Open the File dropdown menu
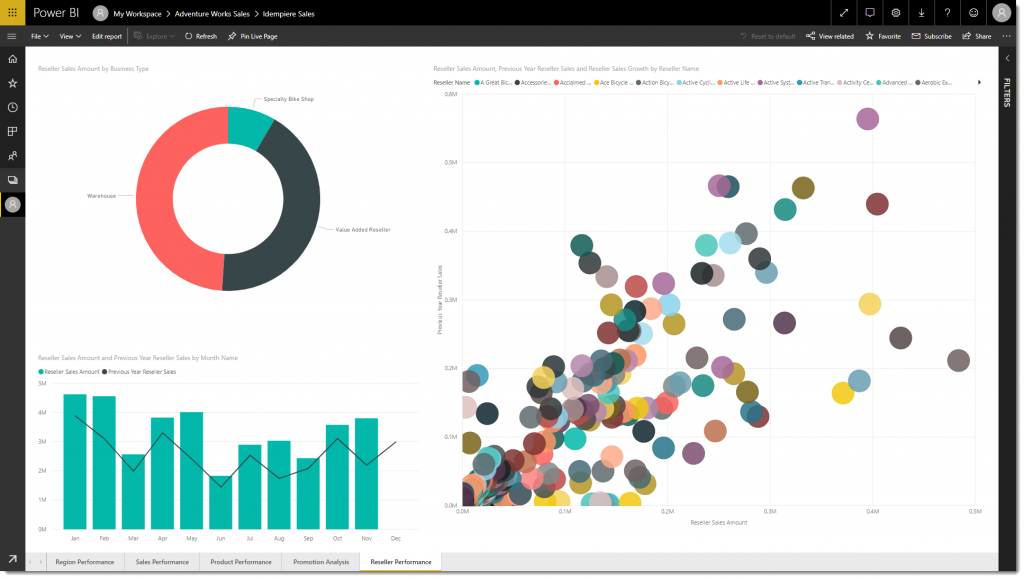Image resolution: width=1024 pixels, height=579 pixels. (40, 36)
